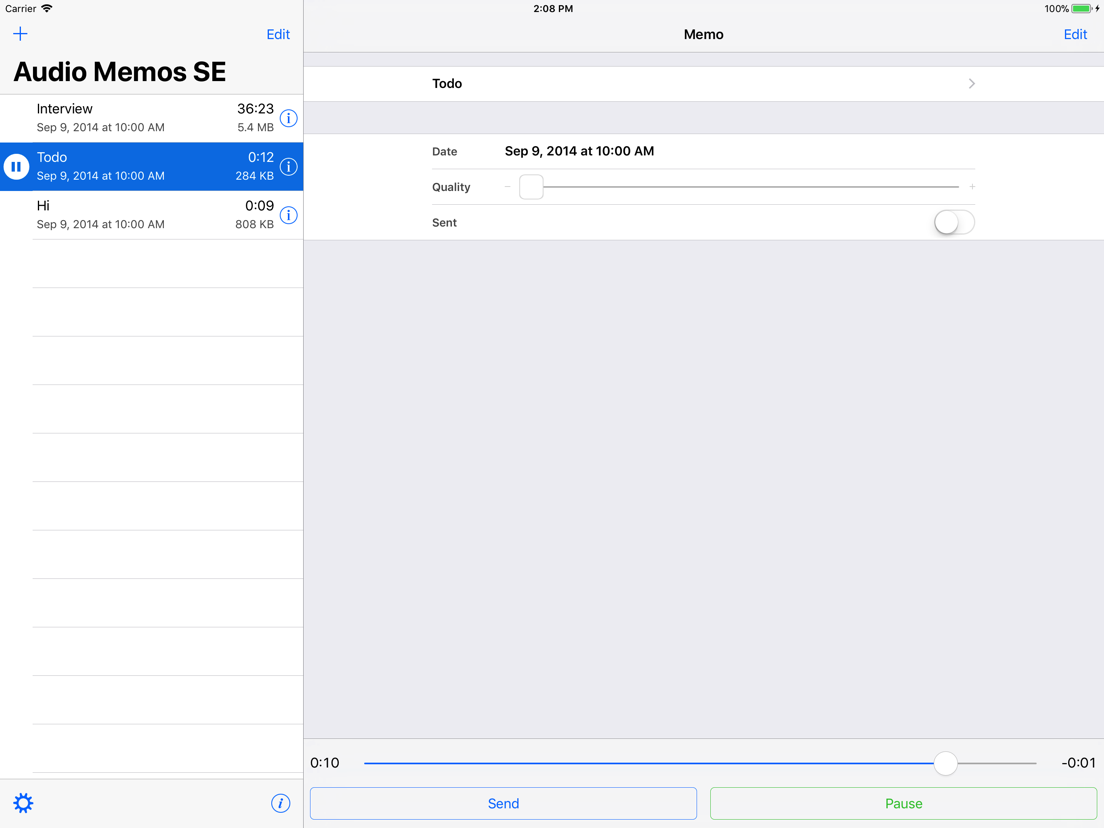Show info for Todo memo
The image size is (1104, 828).
tap(289, 167)
